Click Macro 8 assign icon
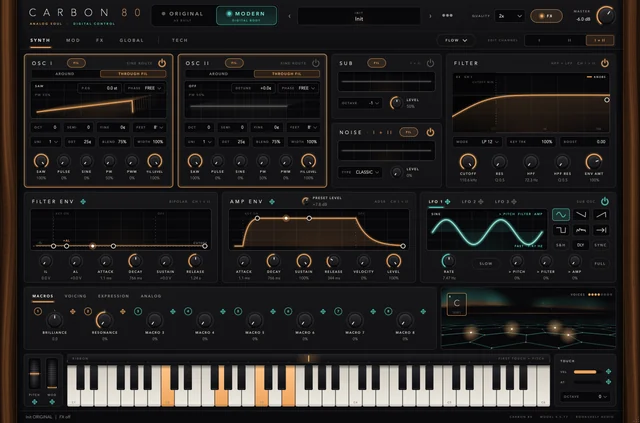 (423, 312)
